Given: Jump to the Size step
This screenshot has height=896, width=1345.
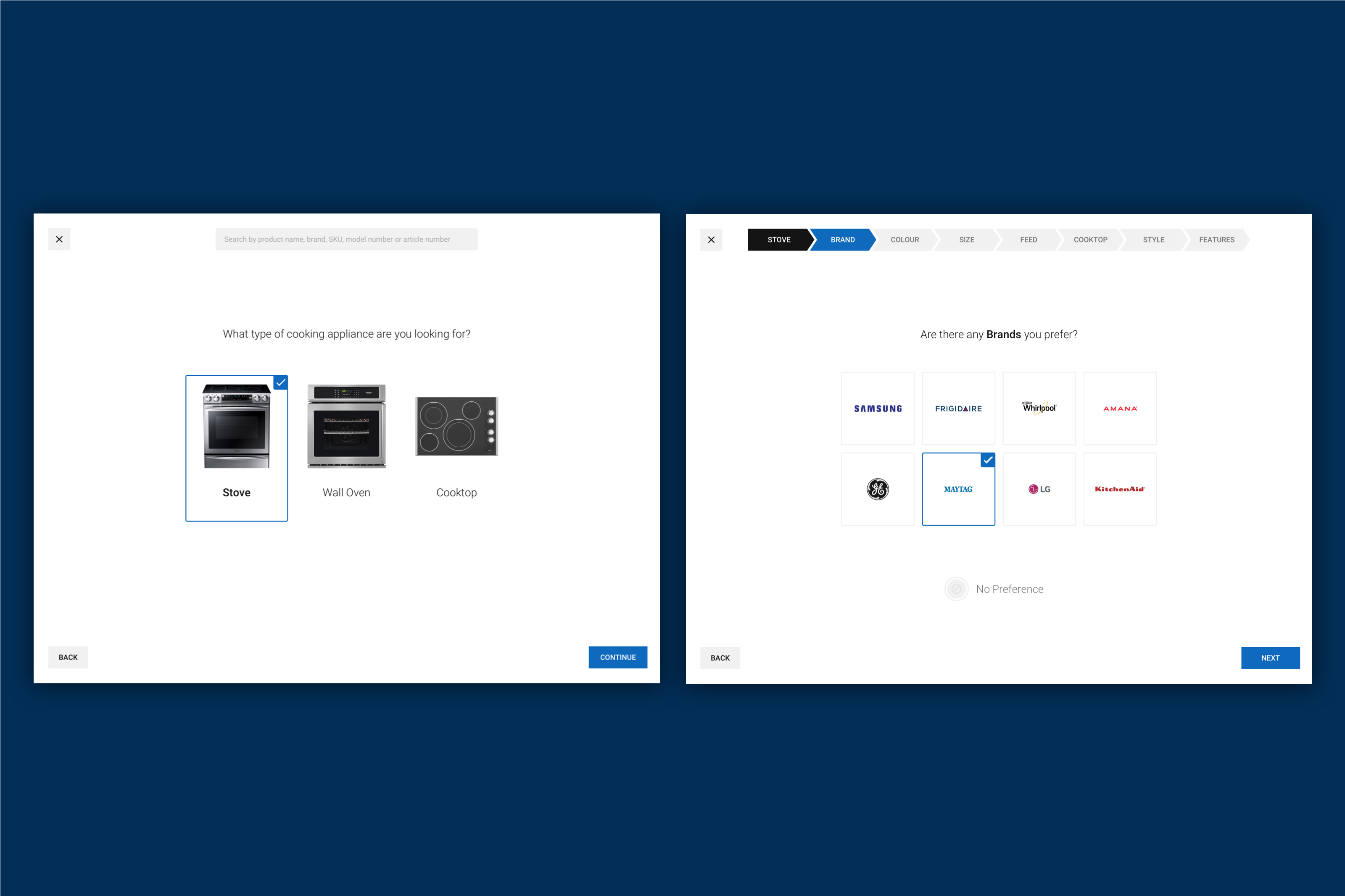Looking at the screenshot, I should (967, 240).
